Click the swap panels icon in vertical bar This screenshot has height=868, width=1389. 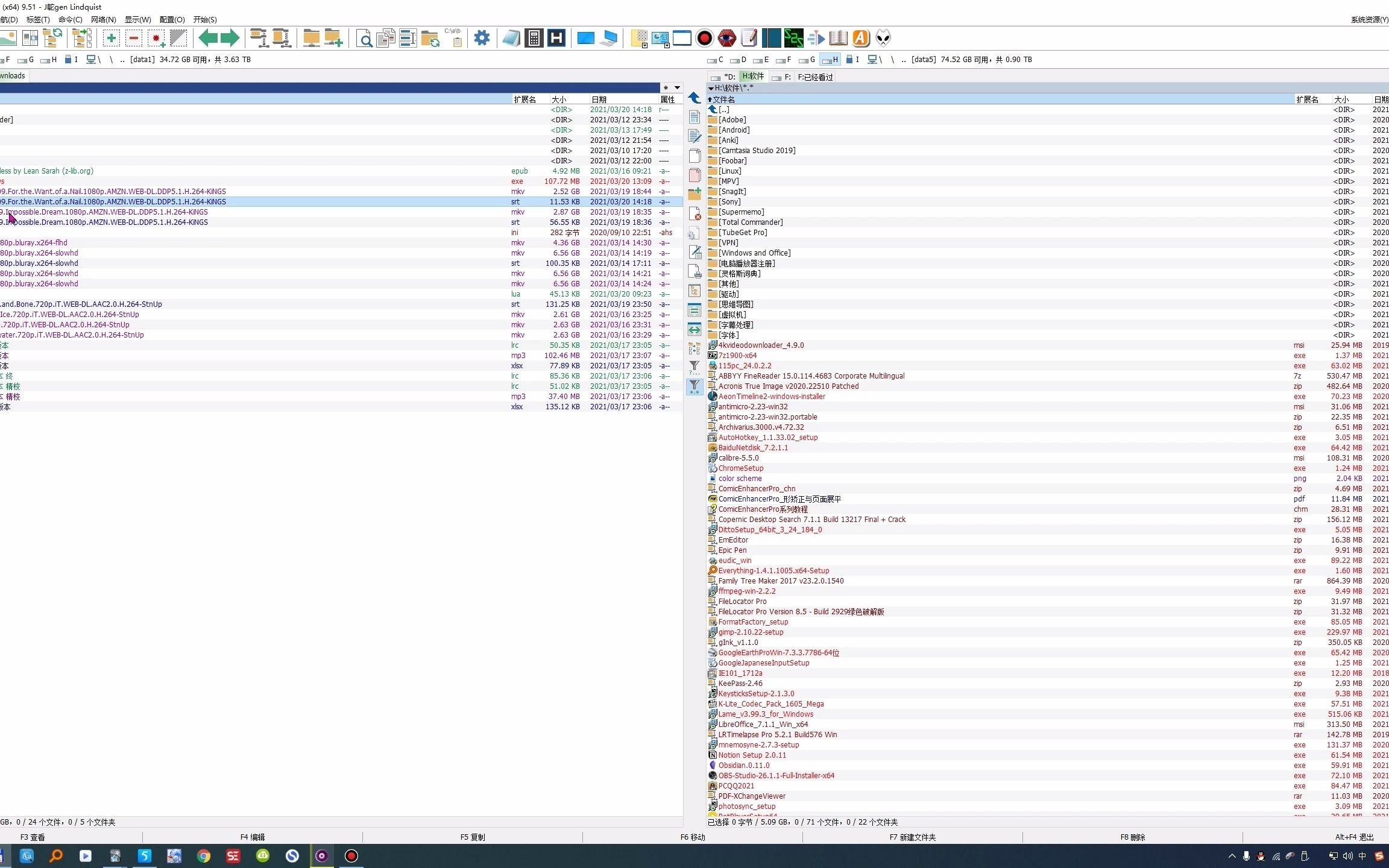[x=694, y=329]
